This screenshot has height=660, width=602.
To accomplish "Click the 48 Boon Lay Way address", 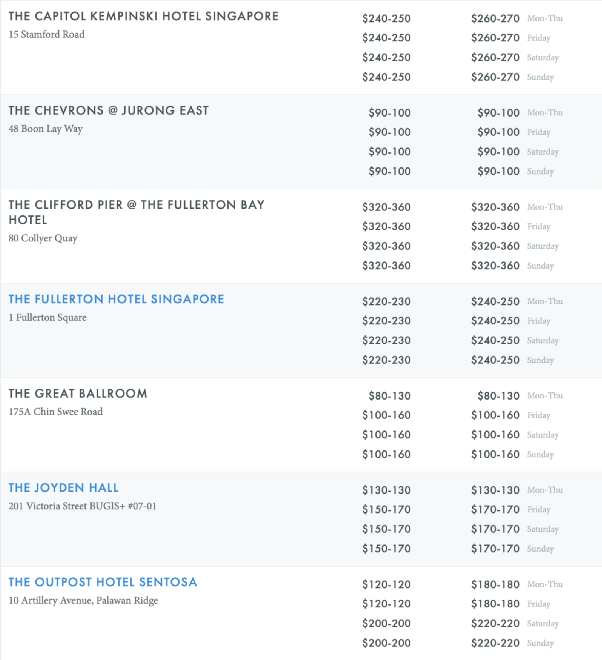I will click(x=45, y=129).
